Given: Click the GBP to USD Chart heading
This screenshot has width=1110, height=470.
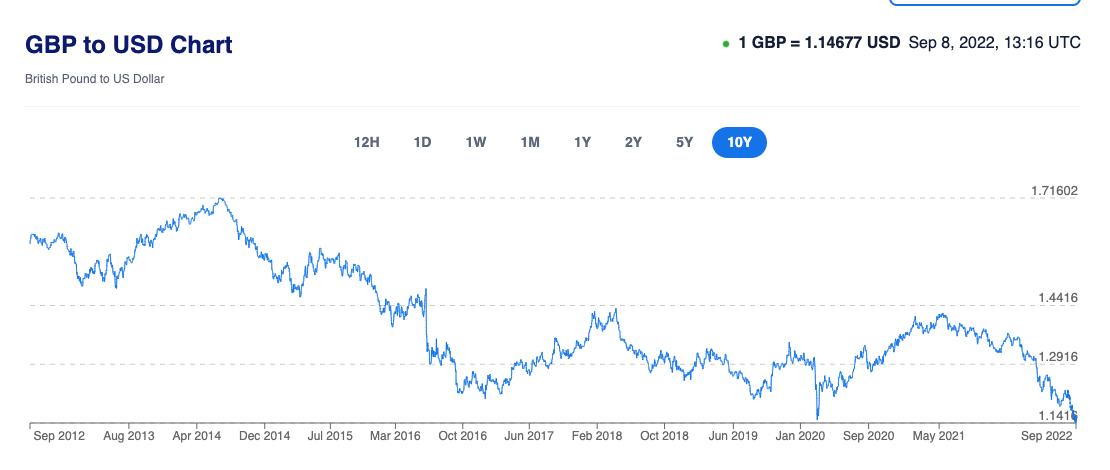Looking at the screenshot, I should tap(129, 45).
